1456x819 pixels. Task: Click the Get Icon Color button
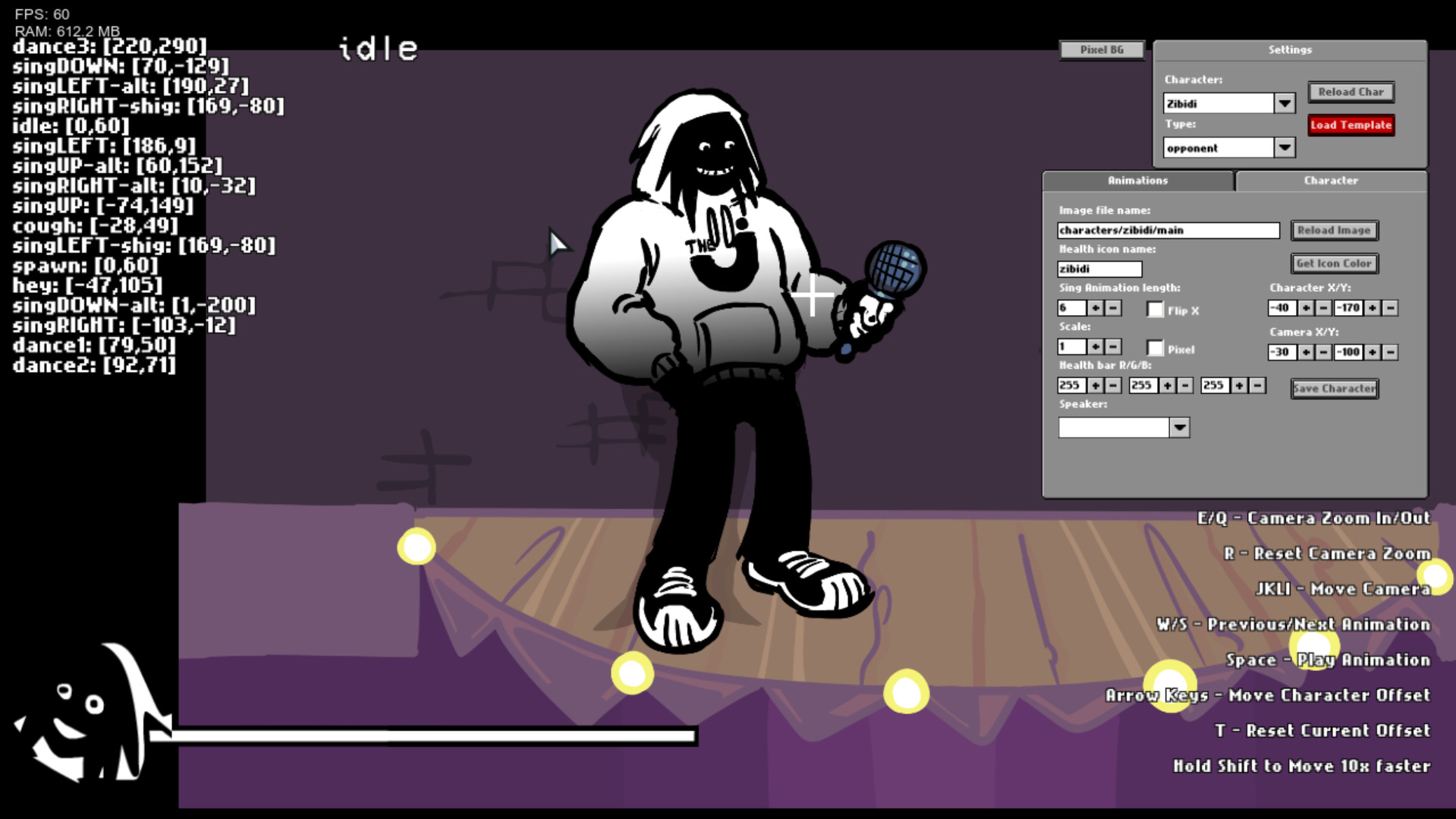coord(1334,263)
